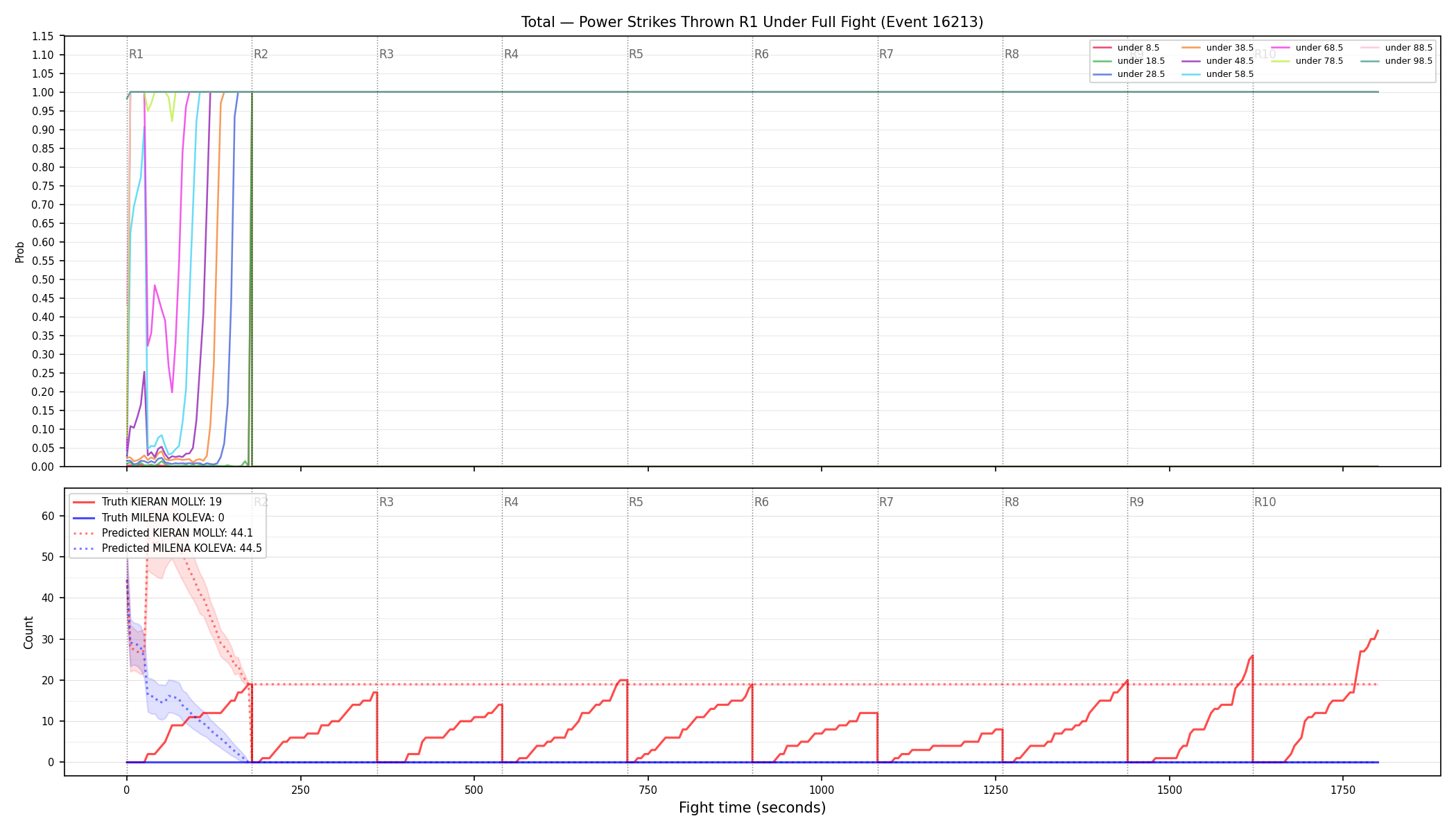Click the 60 tick on the Count axis
Screen dimensions: 1456x832
click(48, 516)
